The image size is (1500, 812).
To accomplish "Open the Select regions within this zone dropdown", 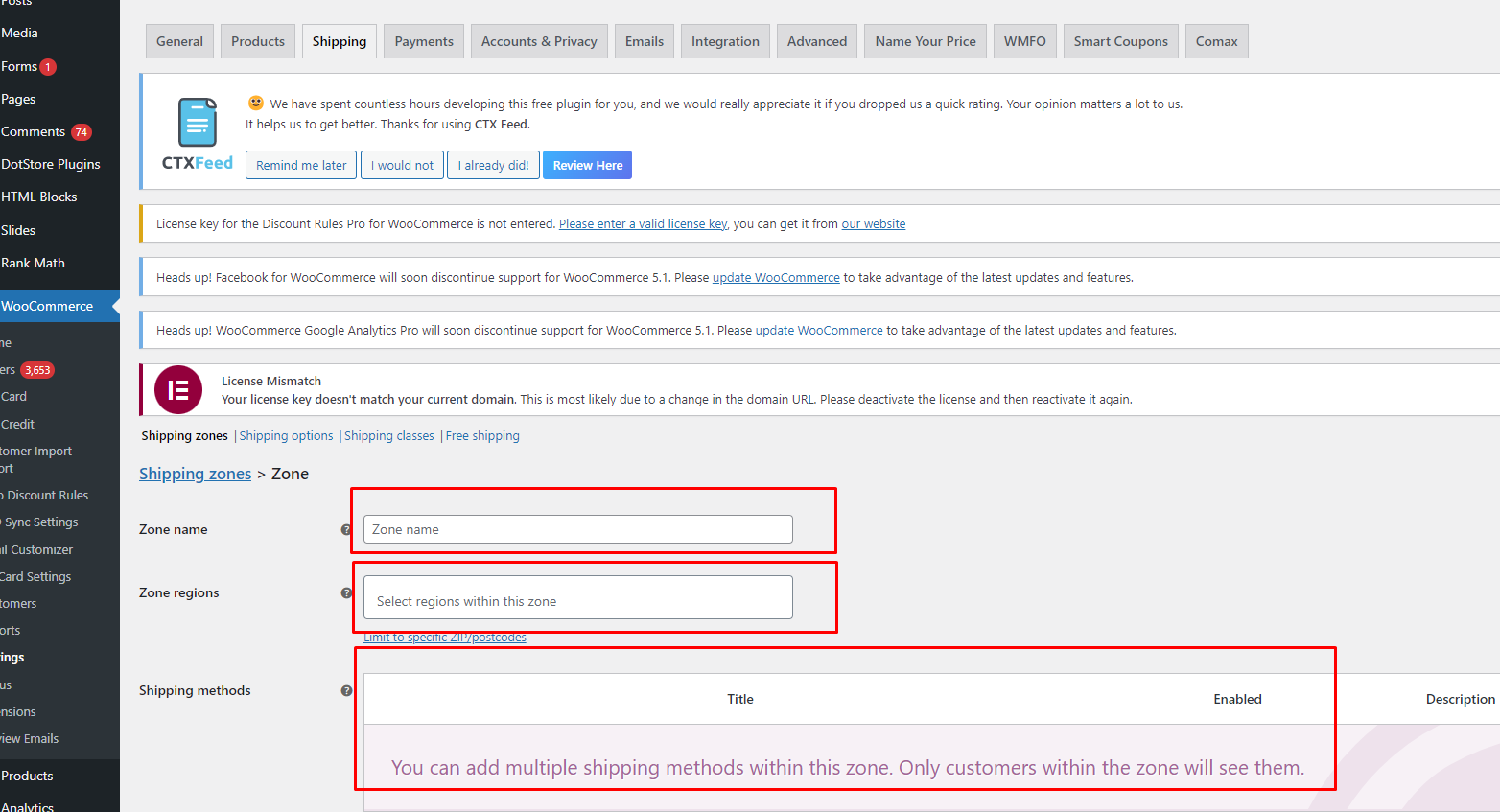I will 577,600.
